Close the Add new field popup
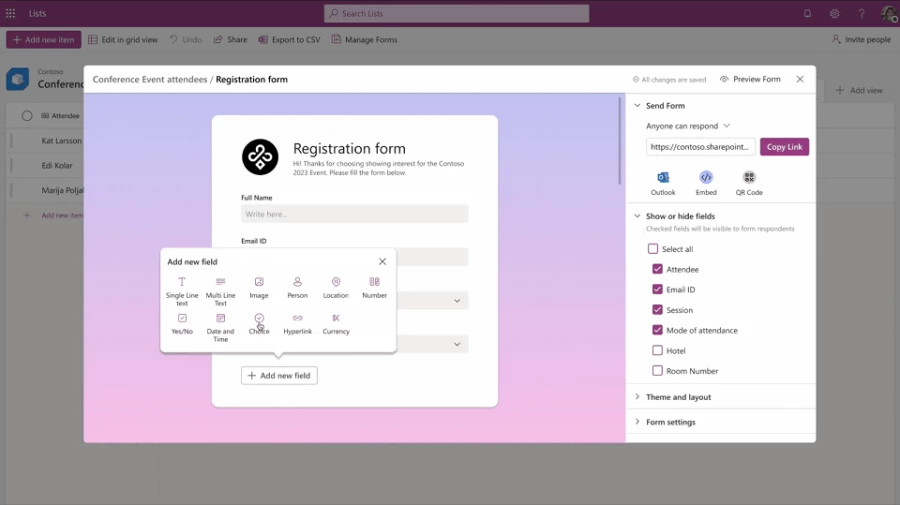This screenshot has width=900, height=505. (x=382, y=262)
